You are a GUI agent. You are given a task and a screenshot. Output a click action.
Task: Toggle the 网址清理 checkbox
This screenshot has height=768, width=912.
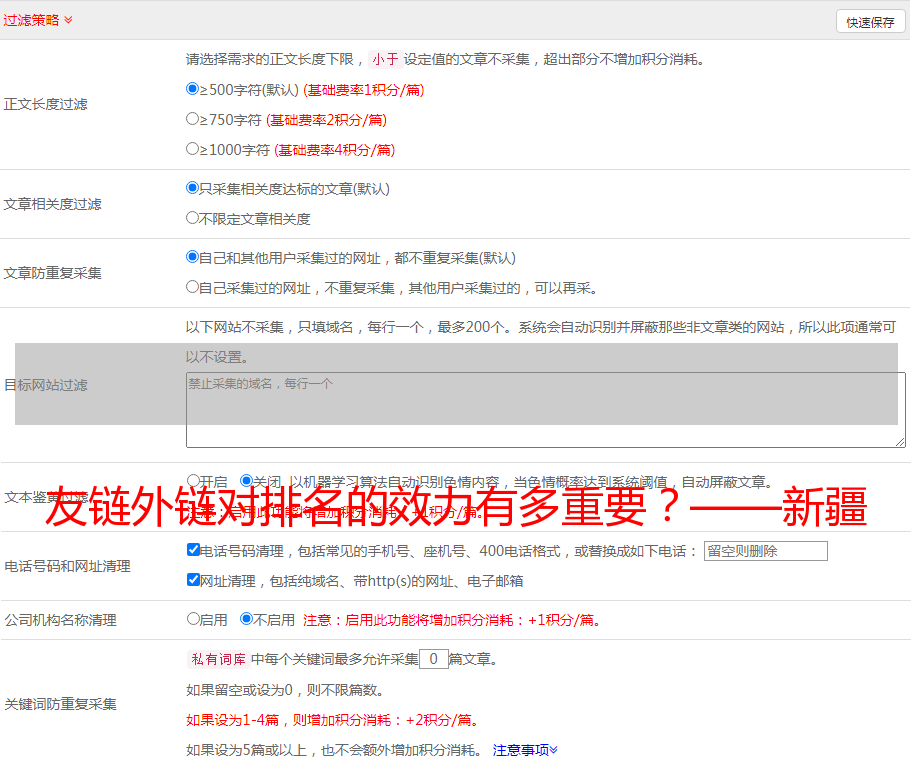pos(194,580)
